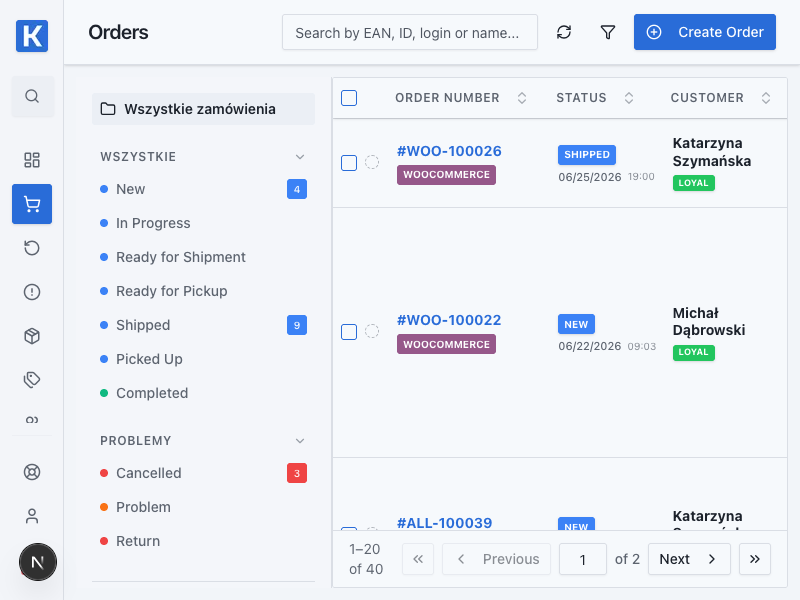800x600 pixels.
Task: Collapse the PROBLEMY section
Action: point(300,441)
